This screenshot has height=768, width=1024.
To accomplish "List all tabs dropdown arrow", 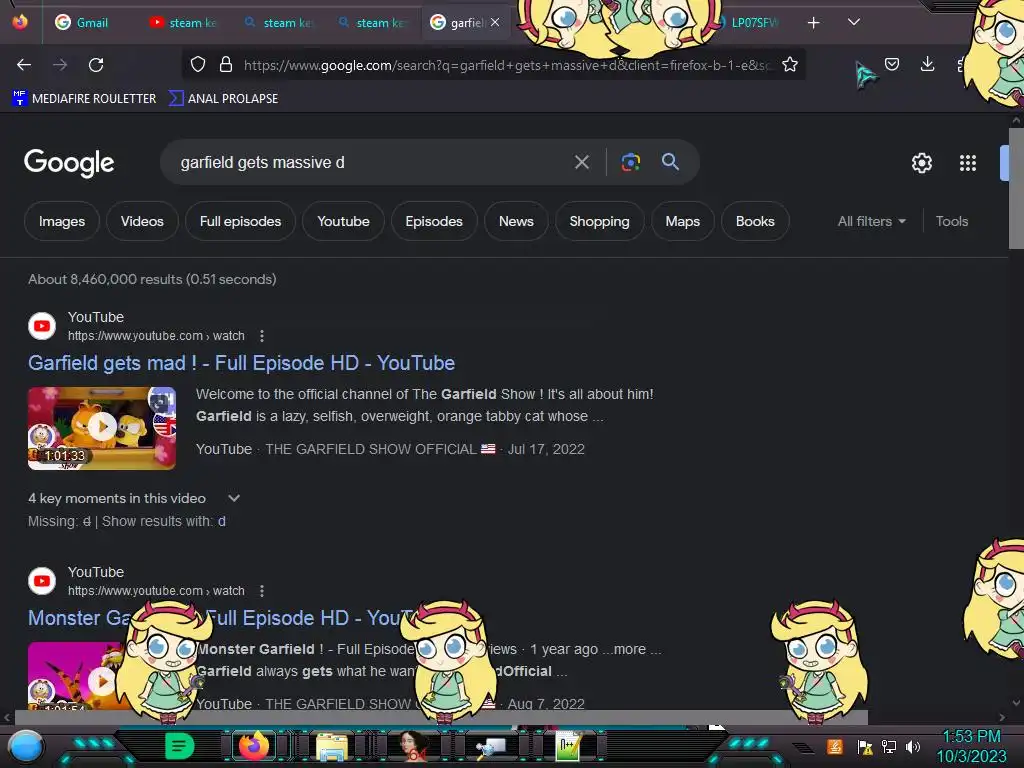I will coord(854,22).
